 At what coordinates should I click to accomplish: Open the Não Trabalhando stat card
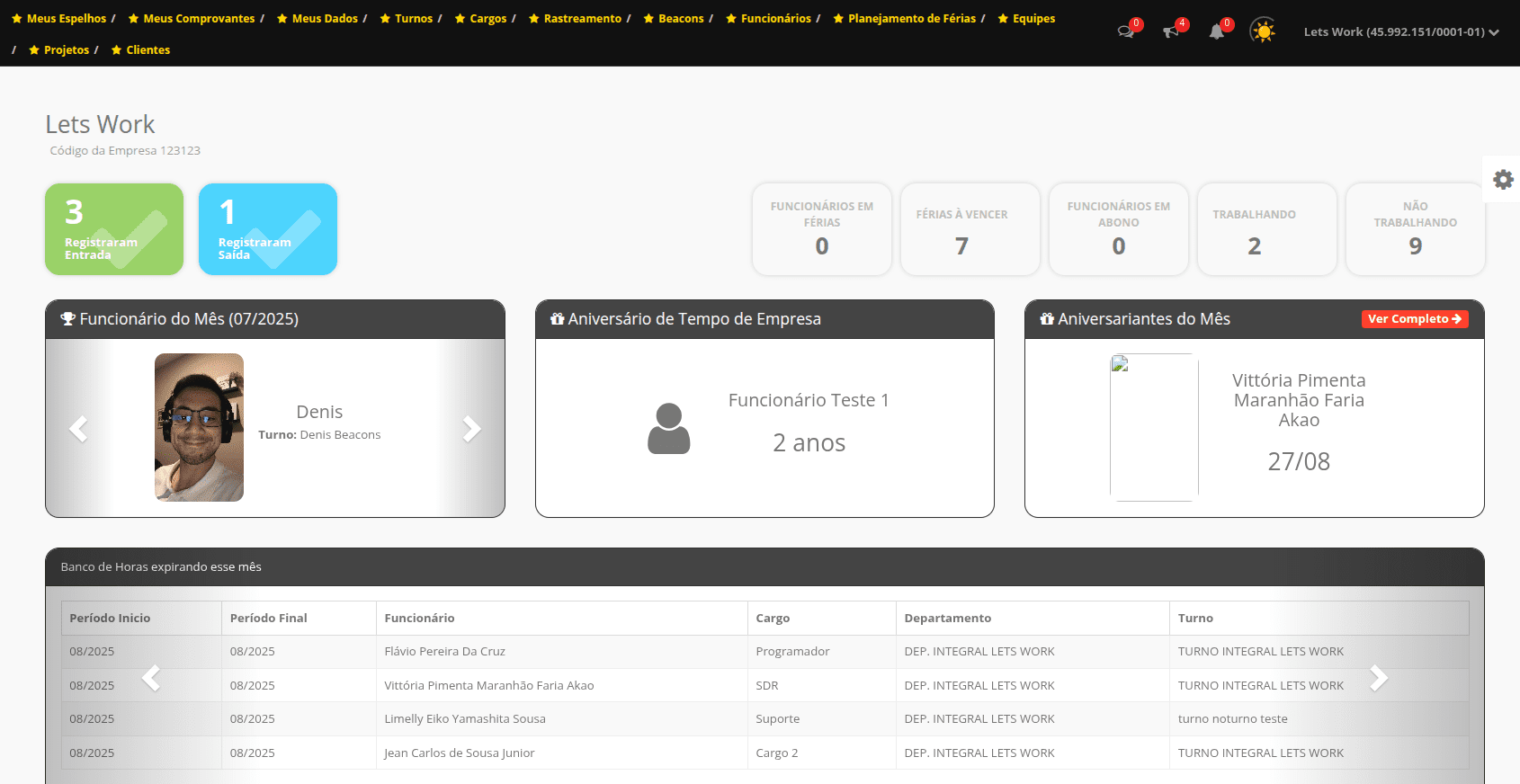pos(1416,229)
